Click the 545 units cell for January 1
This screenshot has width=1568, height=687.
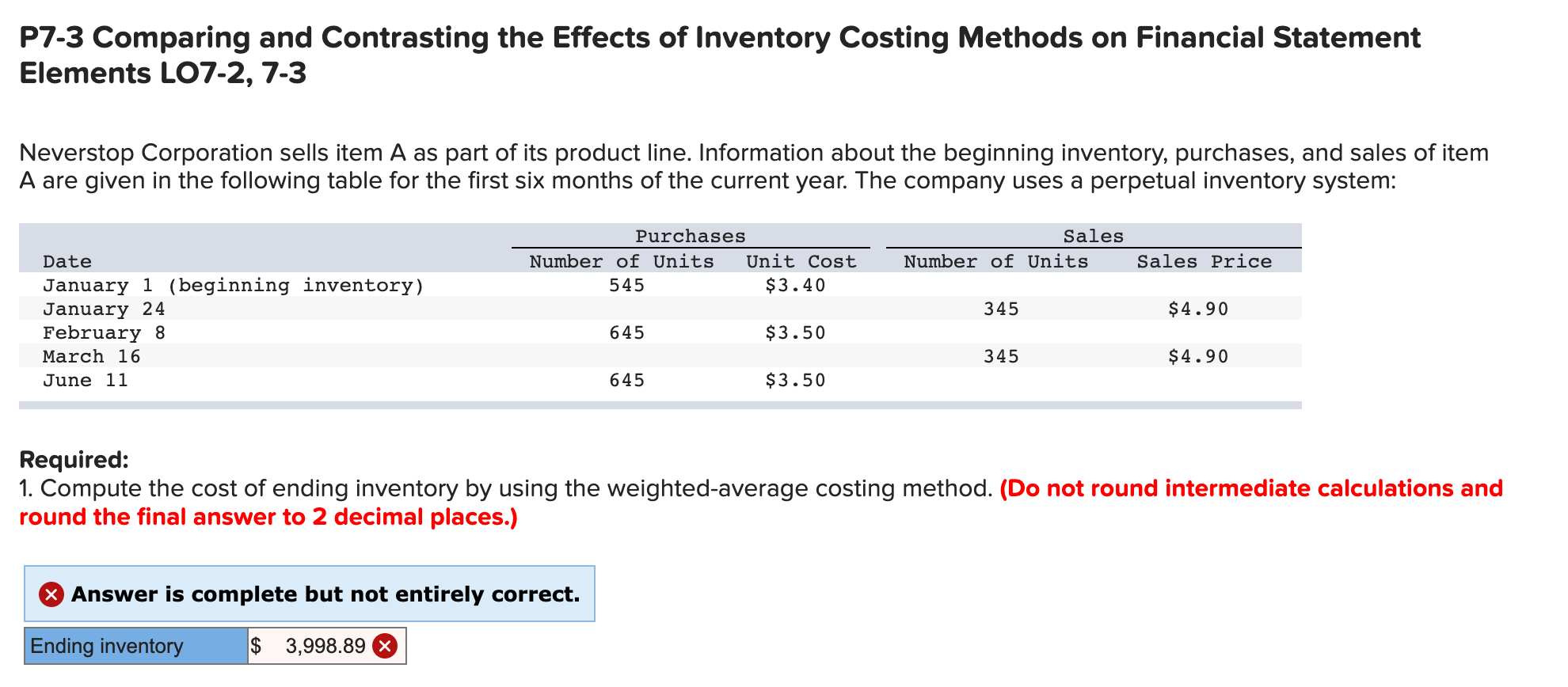pyautogui.click(x=626, y=285)
